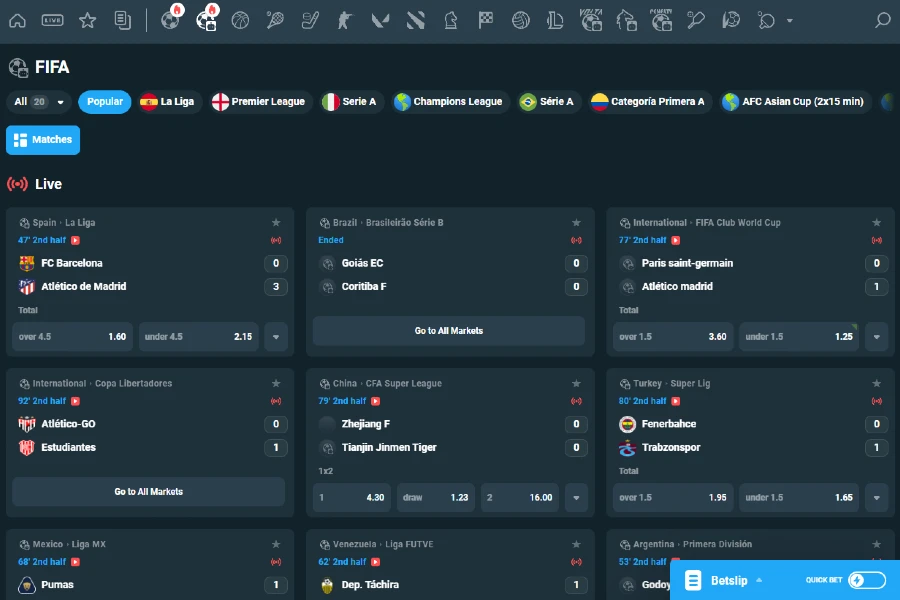This screenshot has height=600, width=900.
Task: Click the draw 1.23 odds for Zhejiang F
Action: click(x=435, y=497)
